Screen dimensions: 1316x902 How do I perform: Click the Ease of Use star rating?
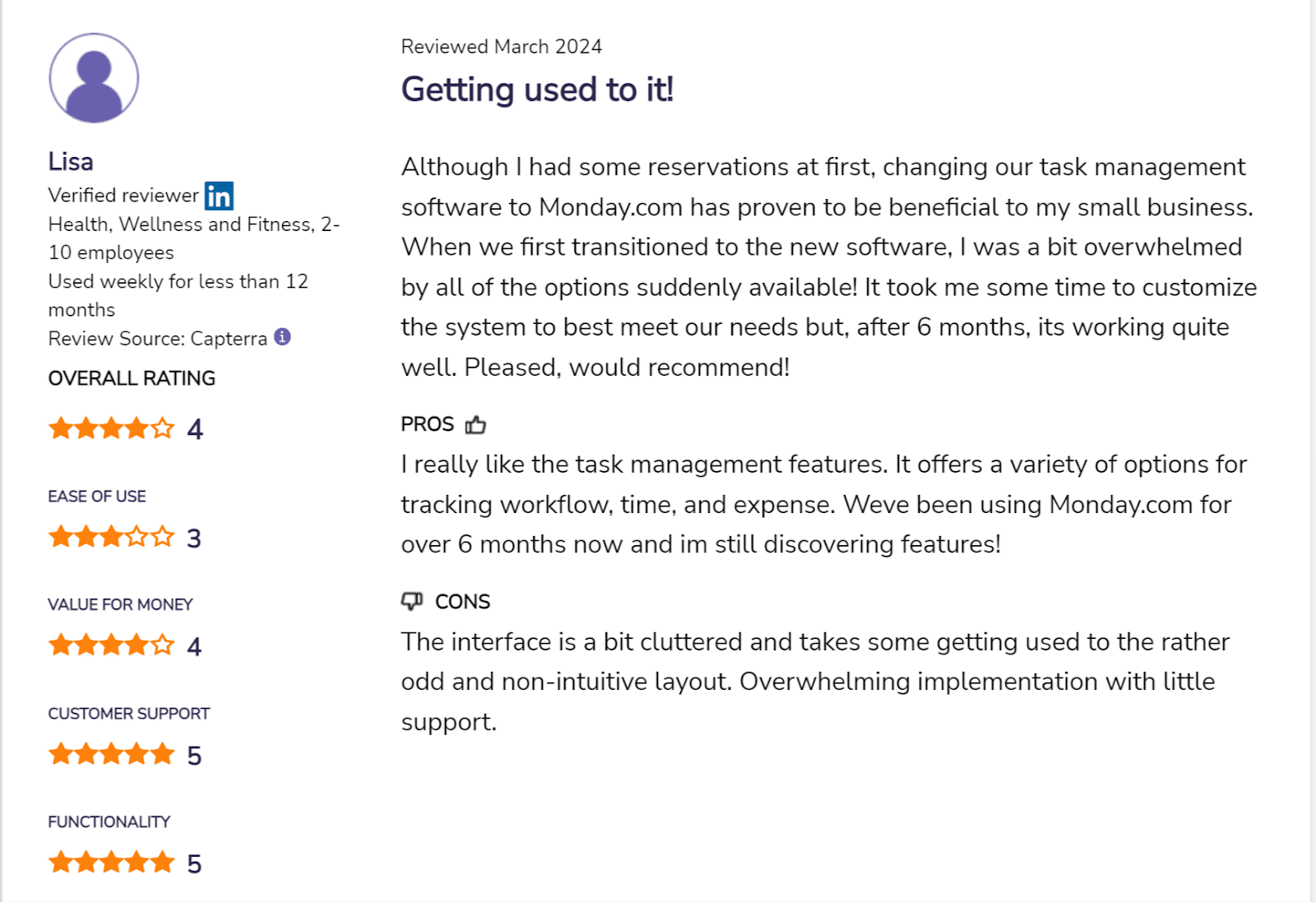(112, 537)
